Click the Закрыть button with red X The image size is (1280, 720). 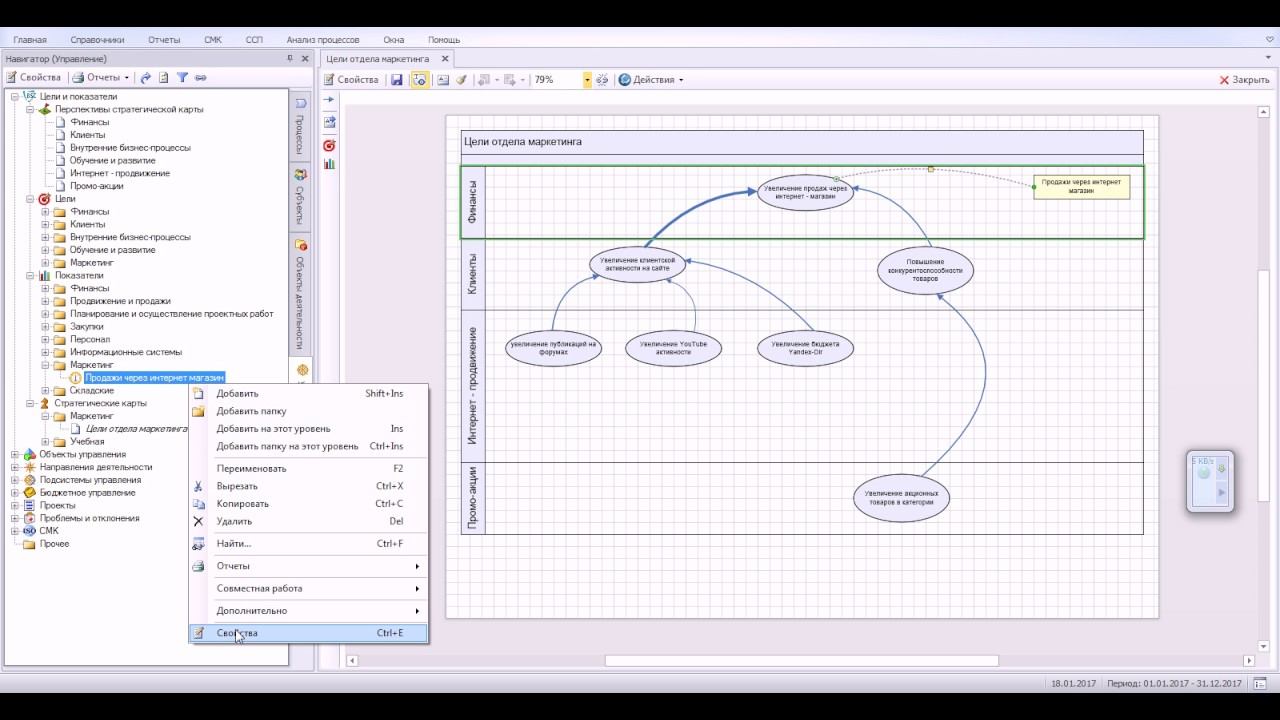click(1244, 80)
